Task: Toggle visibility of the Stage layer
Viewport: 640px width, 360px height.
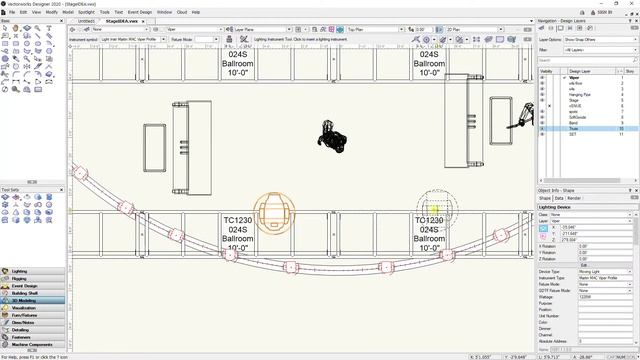Action: pos(542,100)
